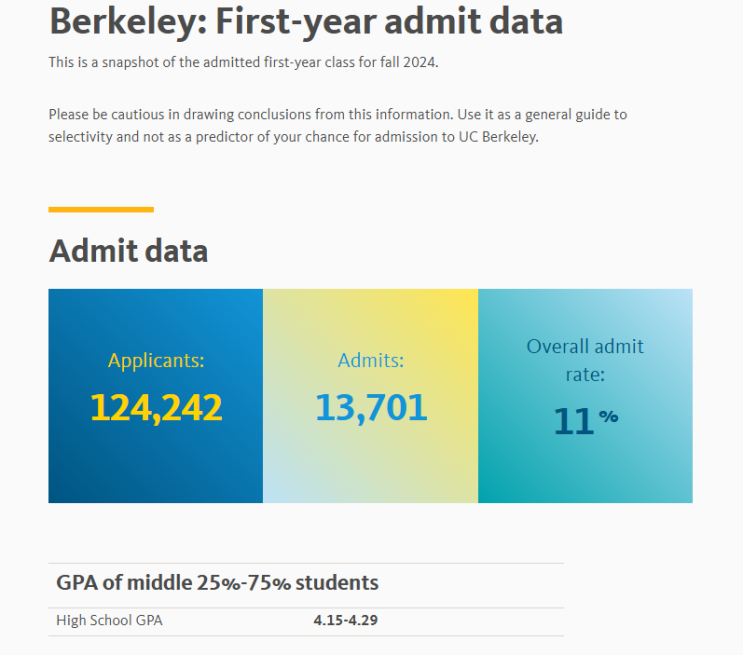Click the "Admit data" section heading
This screenshot has height=655, width=743.
pos(128,250)
